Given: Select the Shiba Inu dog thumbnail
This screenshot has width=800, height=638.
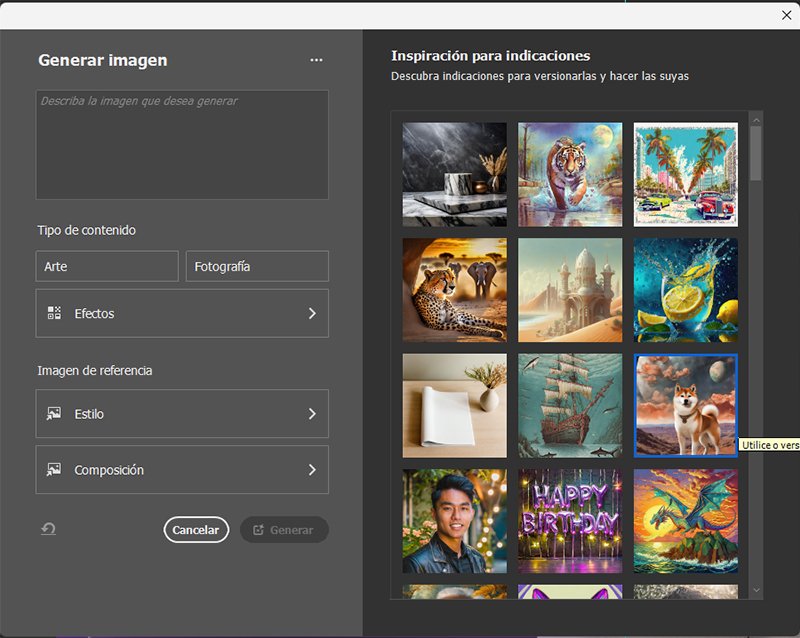Looking at the screenshot, I should (x=685, y=405).
